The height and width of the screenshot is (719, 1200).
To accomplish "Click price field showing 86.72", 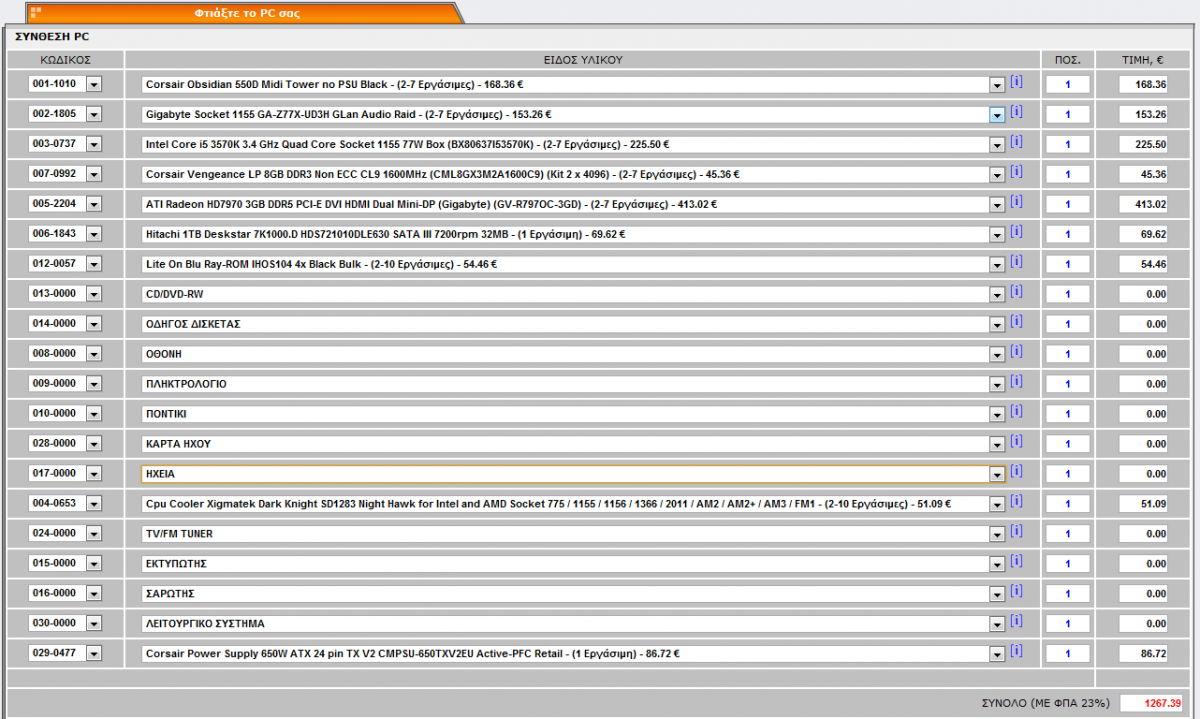I will [x=1144, y=654].
